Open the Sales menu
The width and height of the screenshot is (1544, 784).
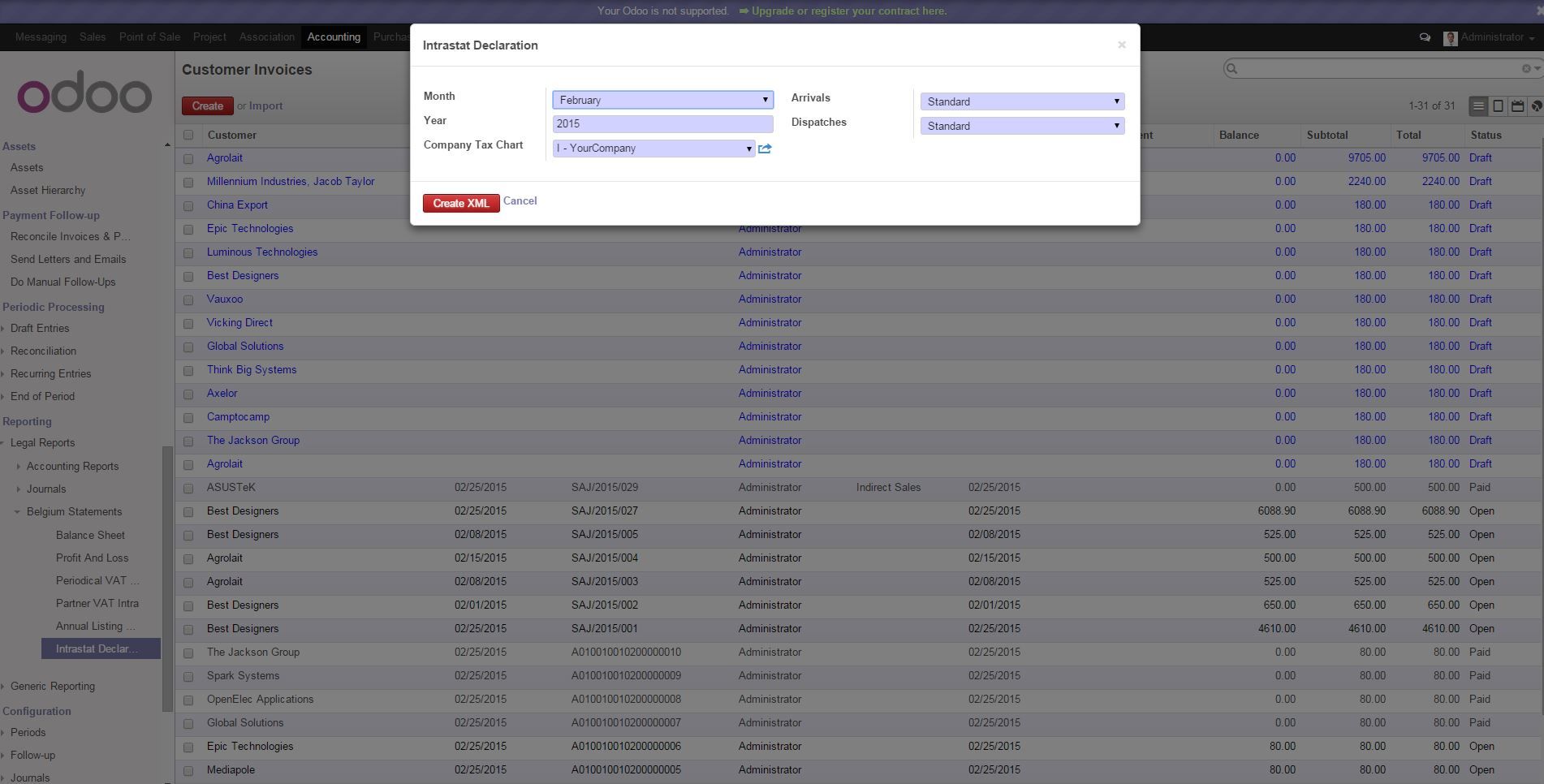93,37
